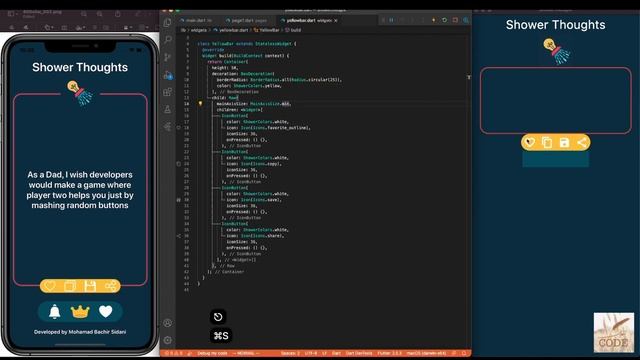640x360 pixels.
Task: Restart the debug session with green arrow
Action: (x=444, y=20)
